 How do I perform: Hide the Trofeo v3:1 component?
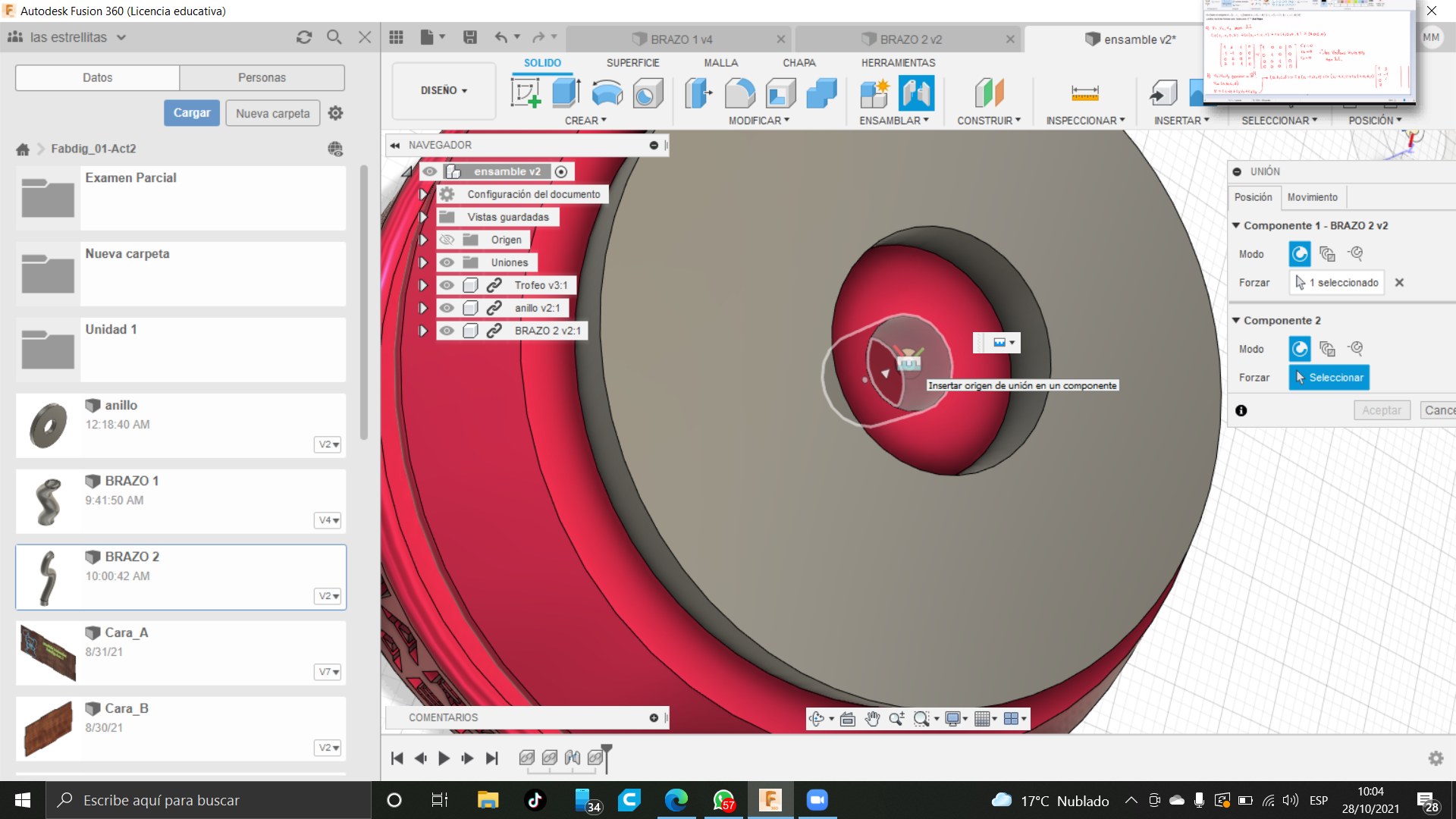[x=447, y=285]
